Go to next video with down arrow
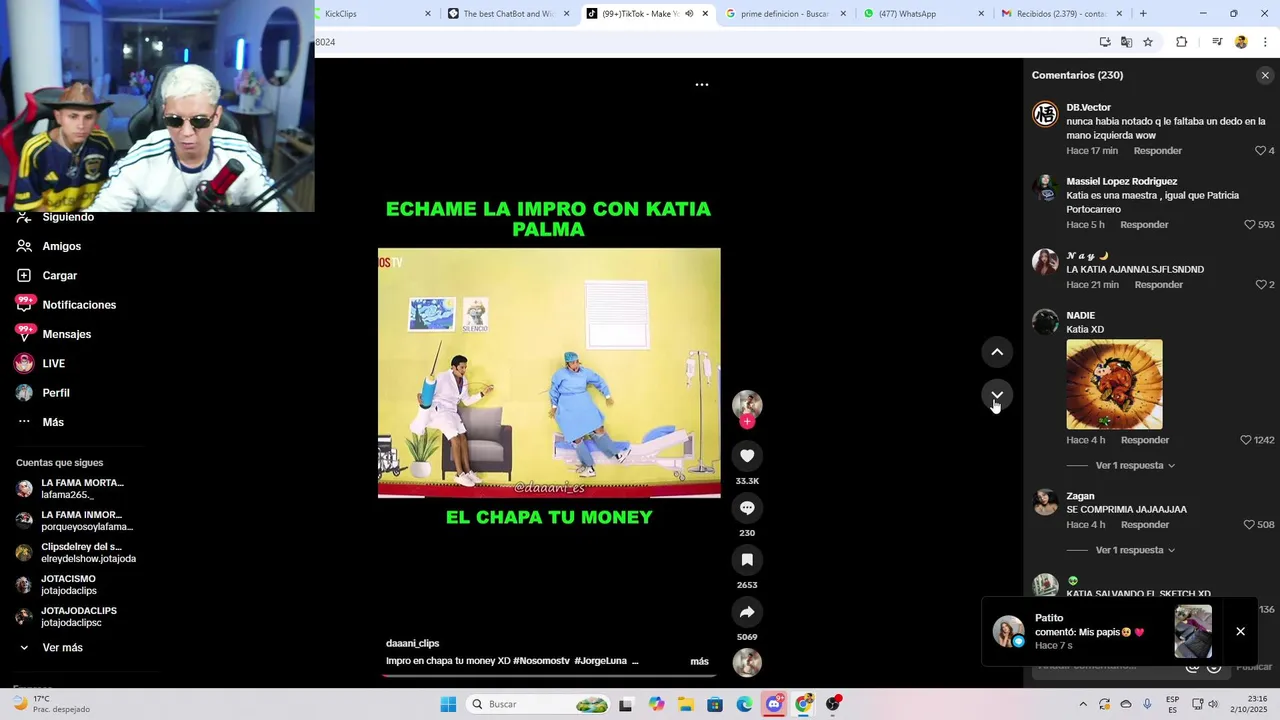1280x720 pixels. [x=997, y=396]
